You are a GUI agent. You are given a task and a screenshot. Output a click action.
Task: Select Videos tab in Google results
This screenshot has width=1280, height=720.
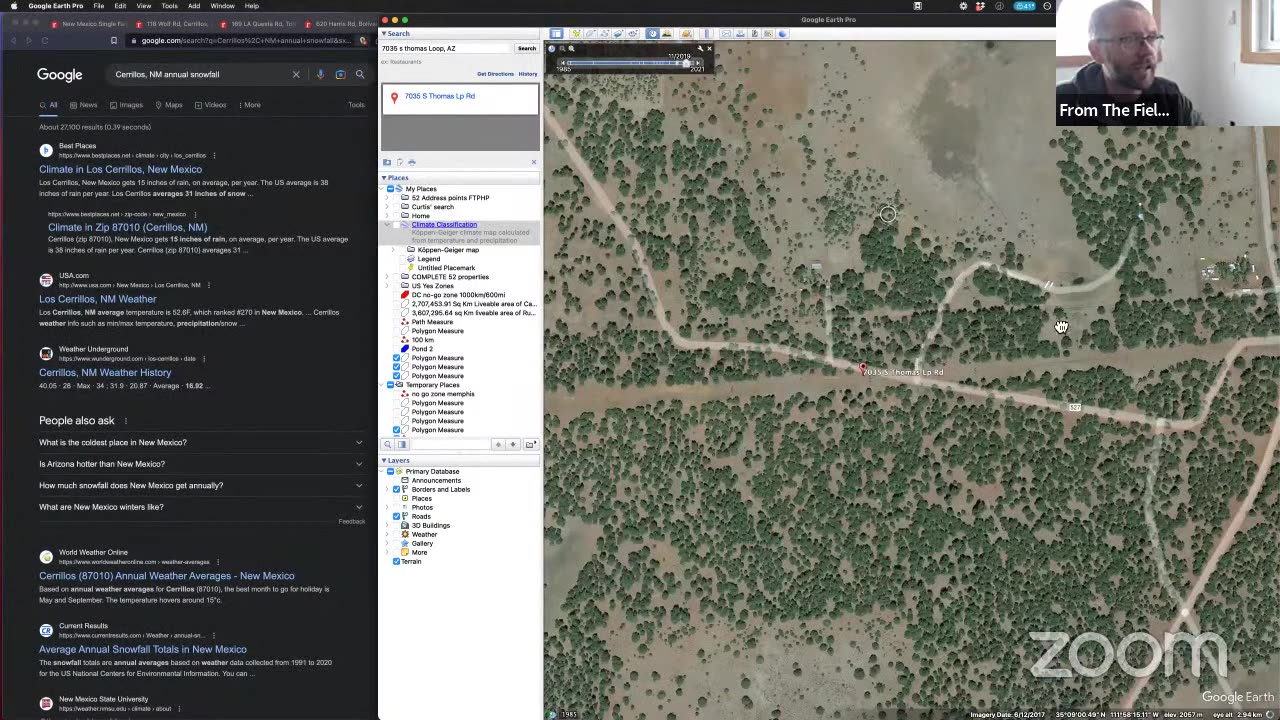210,105
